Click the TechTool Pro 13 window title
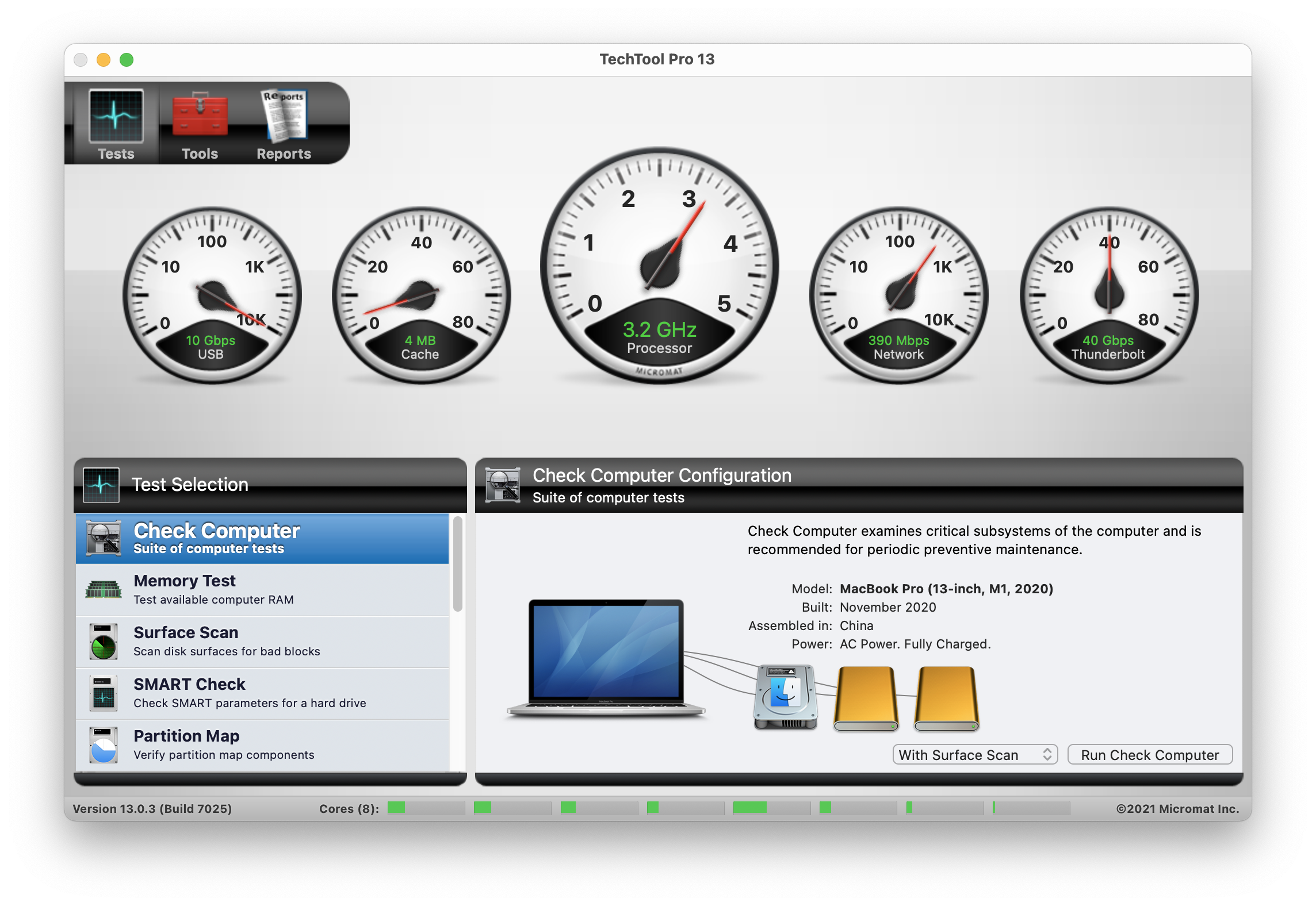Viewport: 1316px width, 906px height. pyautogui.click(x=657, y=59)
